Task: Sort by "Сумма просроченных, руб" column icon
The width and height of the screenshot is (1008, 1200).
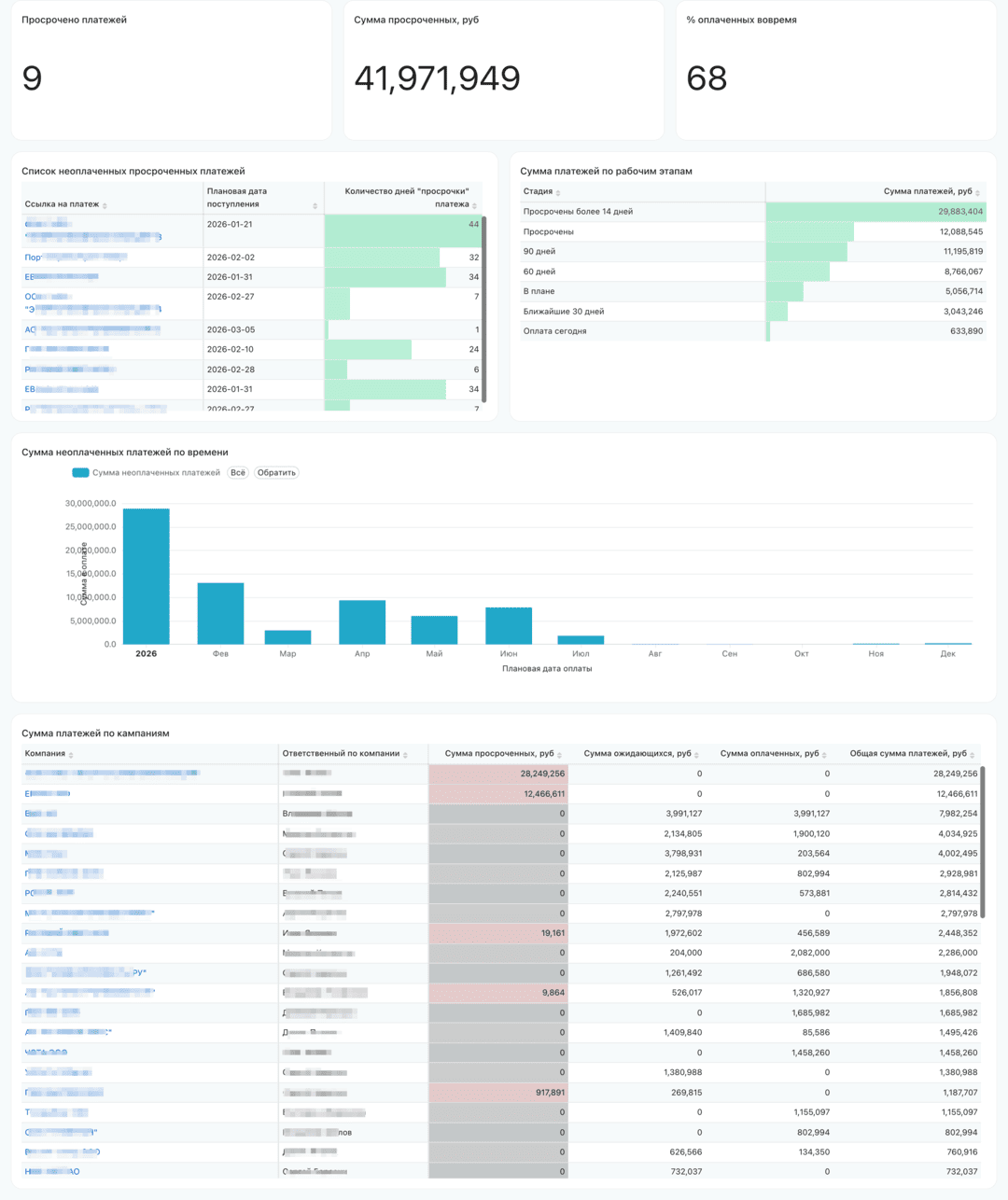Action: 559,755
